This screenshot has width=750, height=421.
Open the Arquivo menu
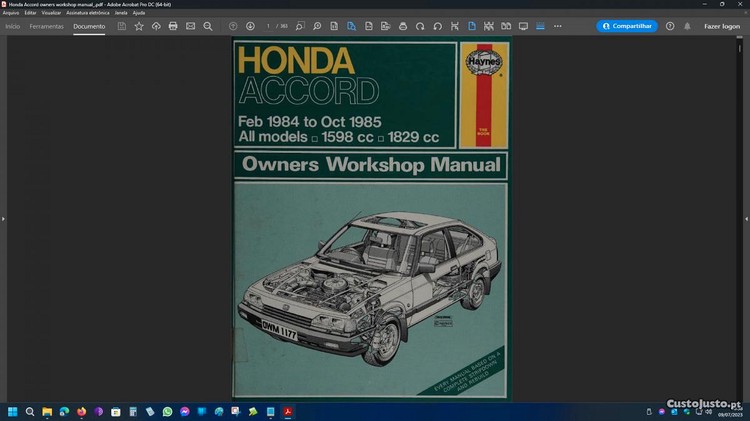point(11,13)
